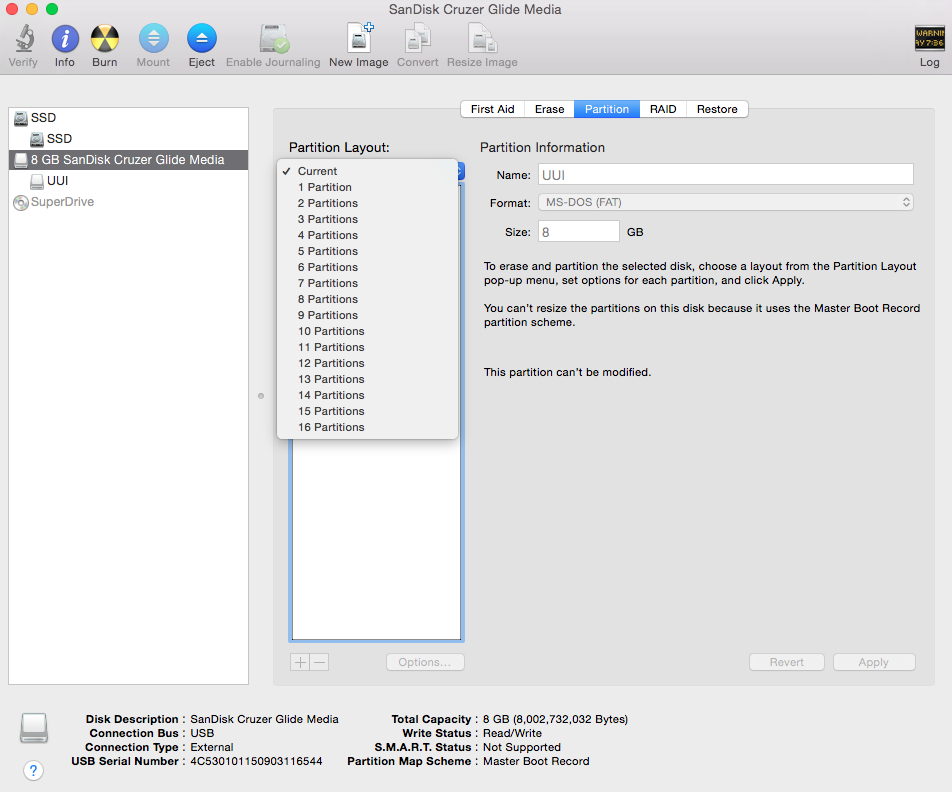Image resolution: width=952 pixels, height=792 pixels.
Task: Switch to the First Aid tab
Action: pyautogui.click(x=492, y=109)
